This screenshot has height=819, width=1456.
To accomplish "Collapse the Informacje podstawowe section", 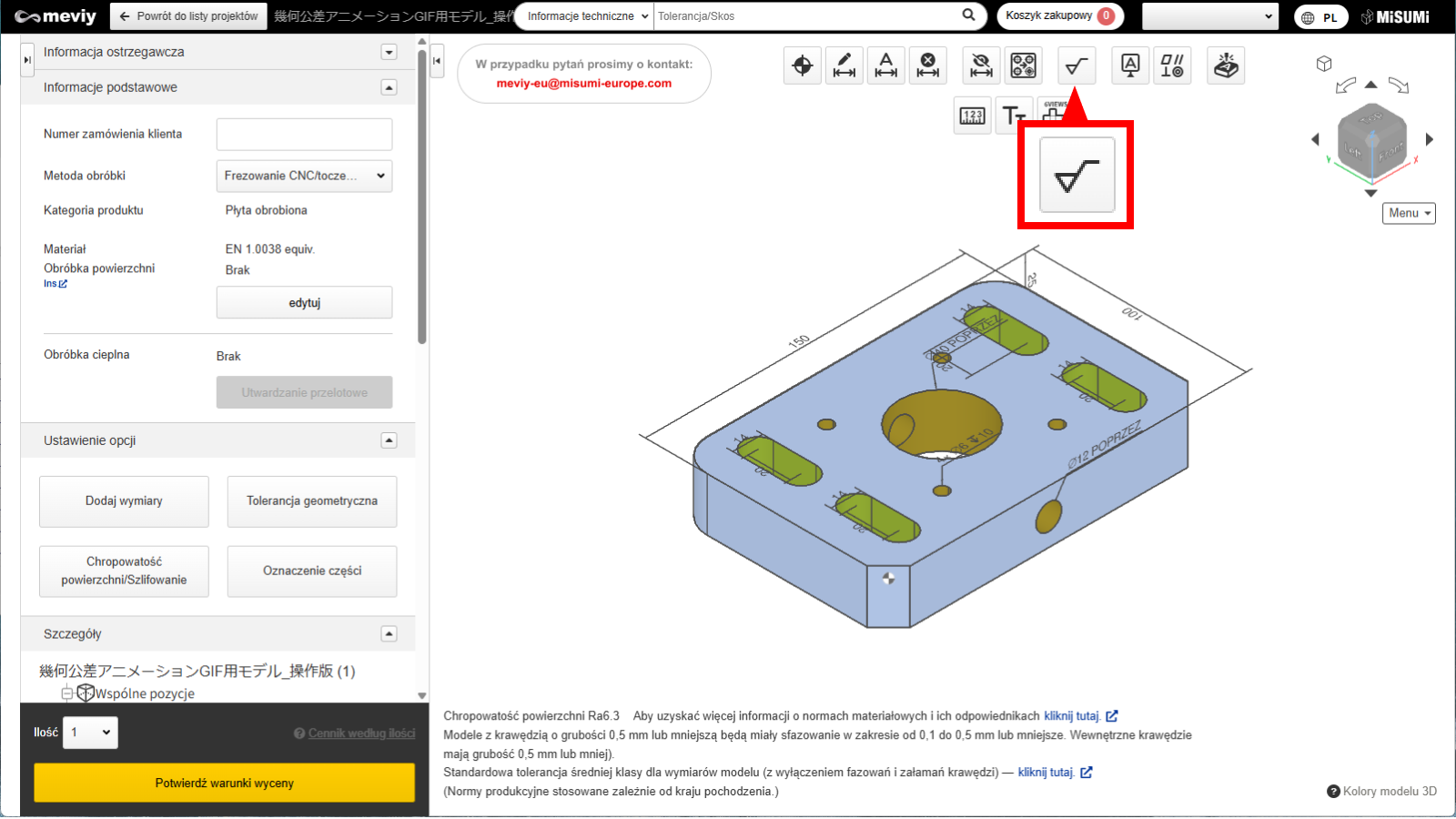I will click(x=389, y=87).
